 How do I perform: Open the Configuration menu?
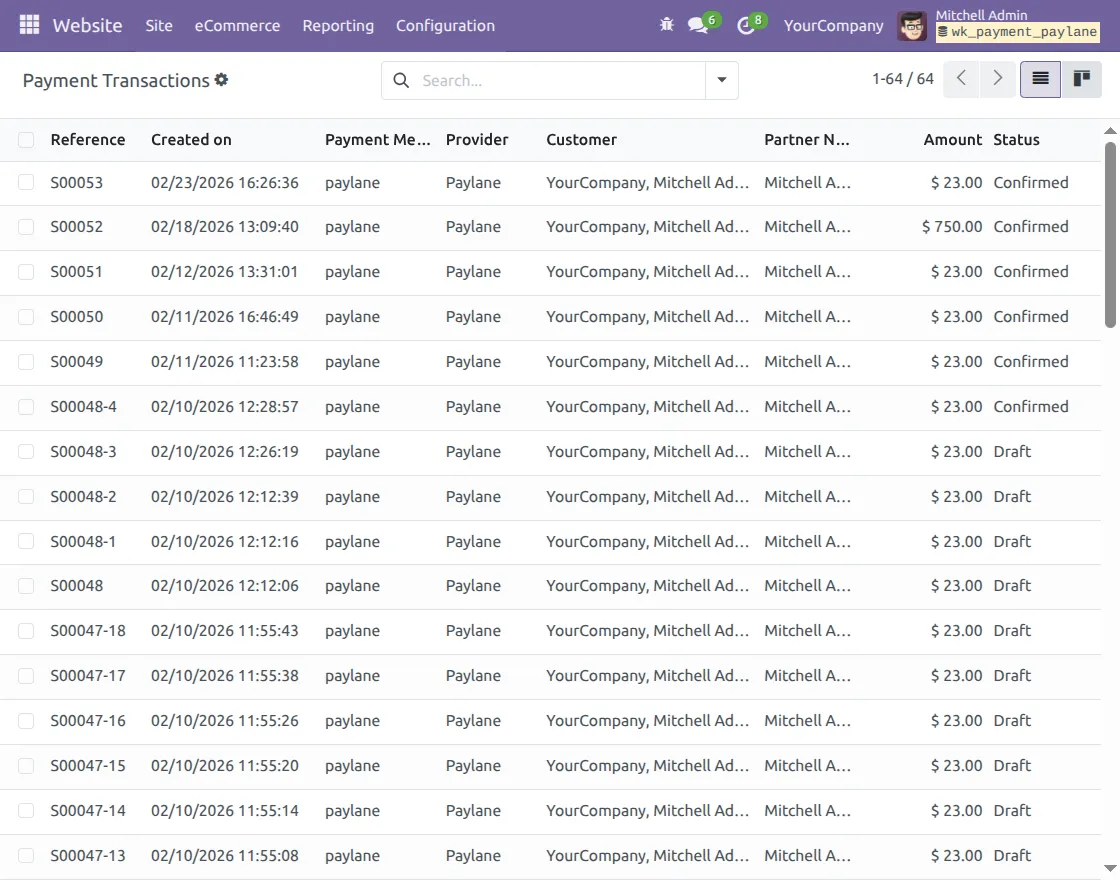445,26
